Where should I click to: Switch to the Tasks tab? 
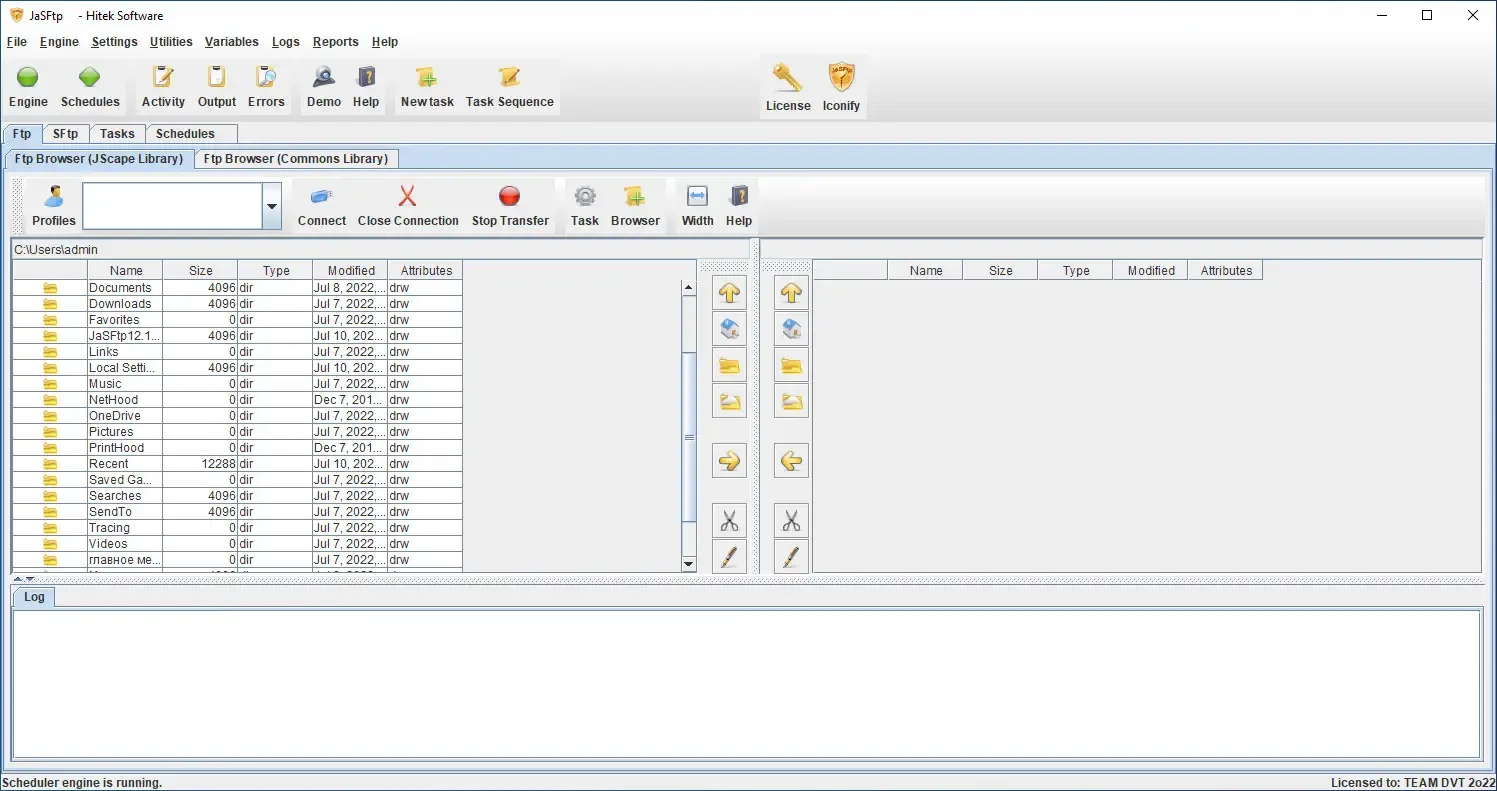tap(117, 134)
